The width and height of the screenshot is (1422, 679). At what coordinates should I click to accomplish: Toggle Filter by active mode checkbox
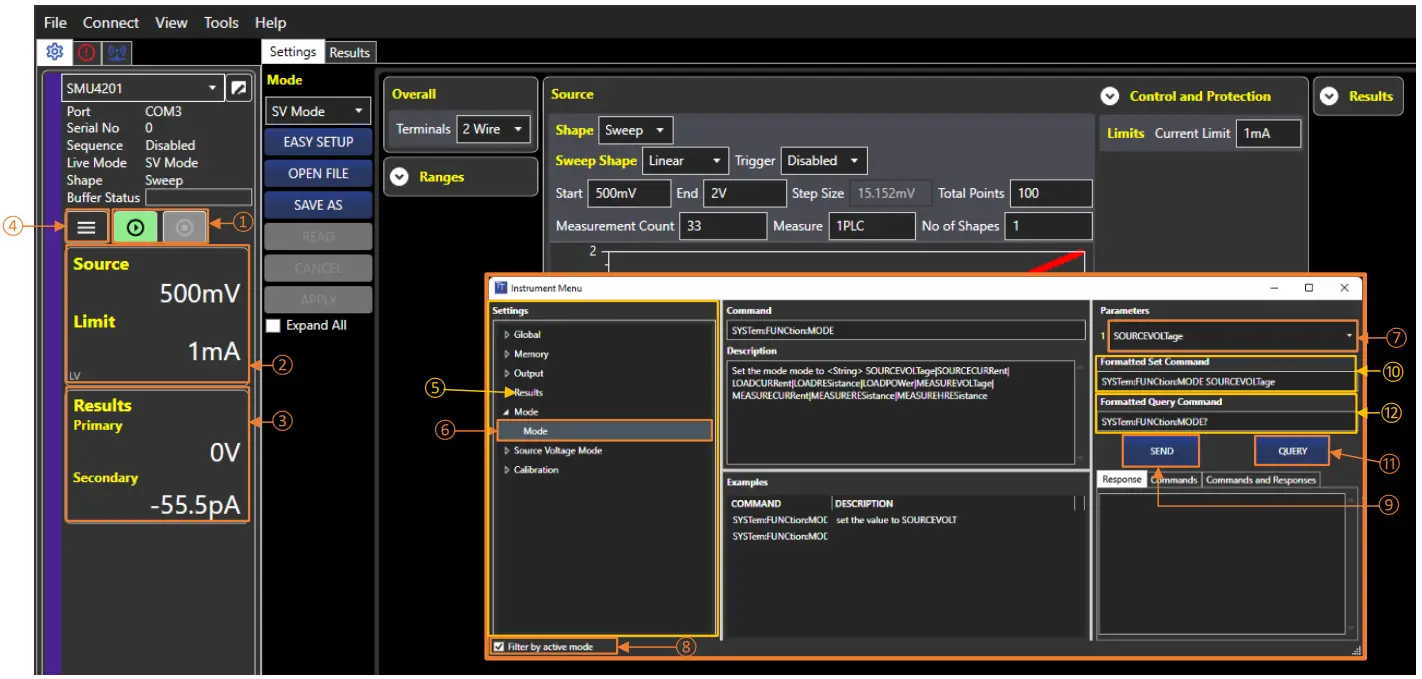[x=499, y=647]
